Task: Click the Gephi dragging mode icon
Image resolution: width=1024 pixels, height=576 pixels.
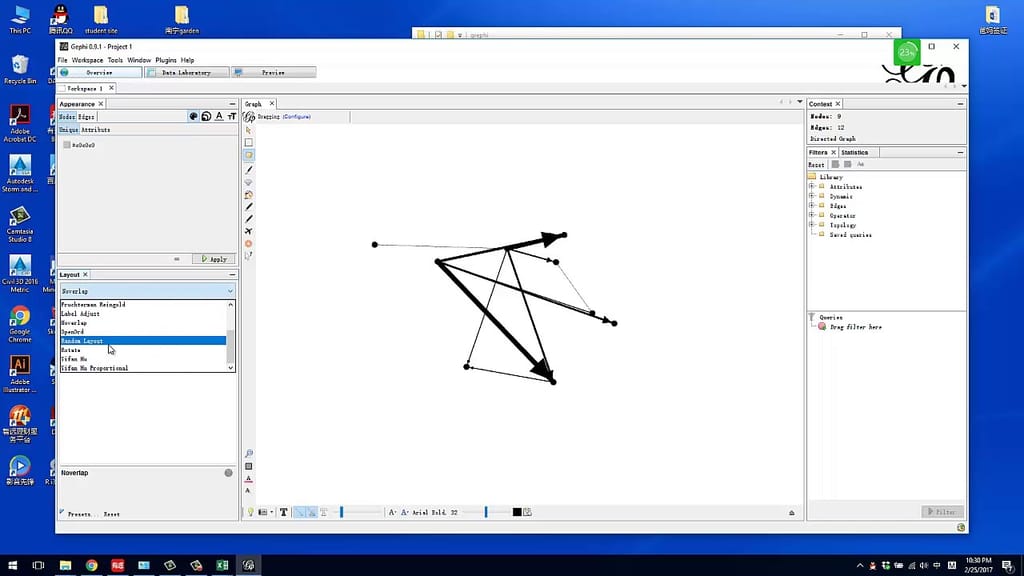Action: click(249, 116)
